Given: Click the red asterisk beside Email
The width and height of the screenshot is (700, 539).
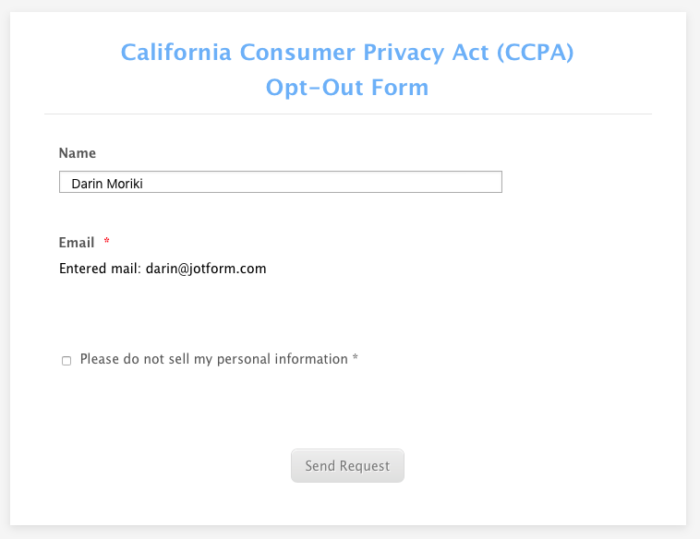Looking at the screenshot, I should pos(107,243).
